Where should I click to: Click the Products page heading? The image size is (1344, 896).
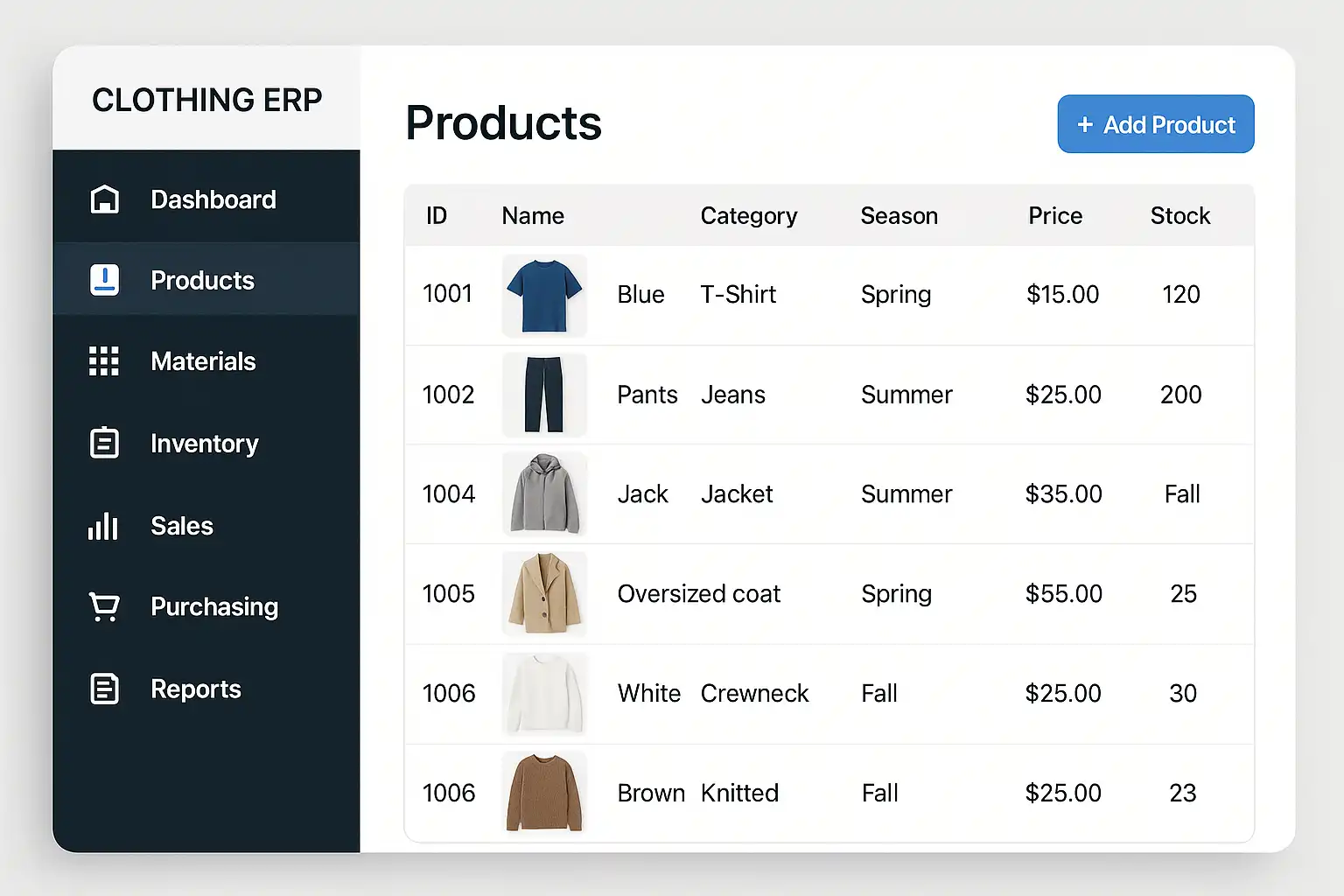click(x=504, y=122)
